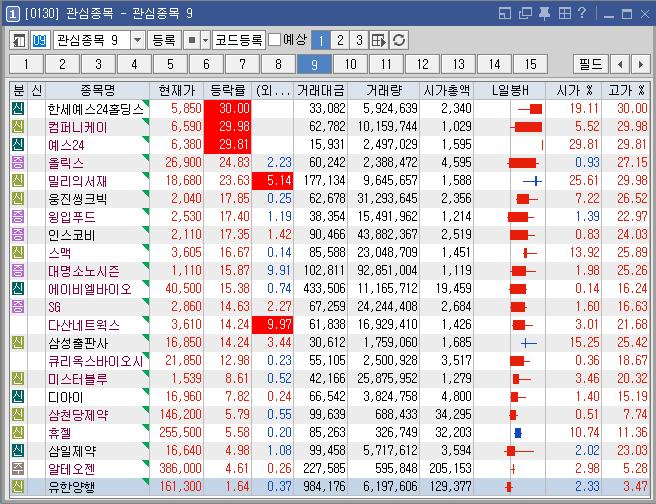Click the help question mark icon
This screenshot has width=656, height=504.
[582, 13]
